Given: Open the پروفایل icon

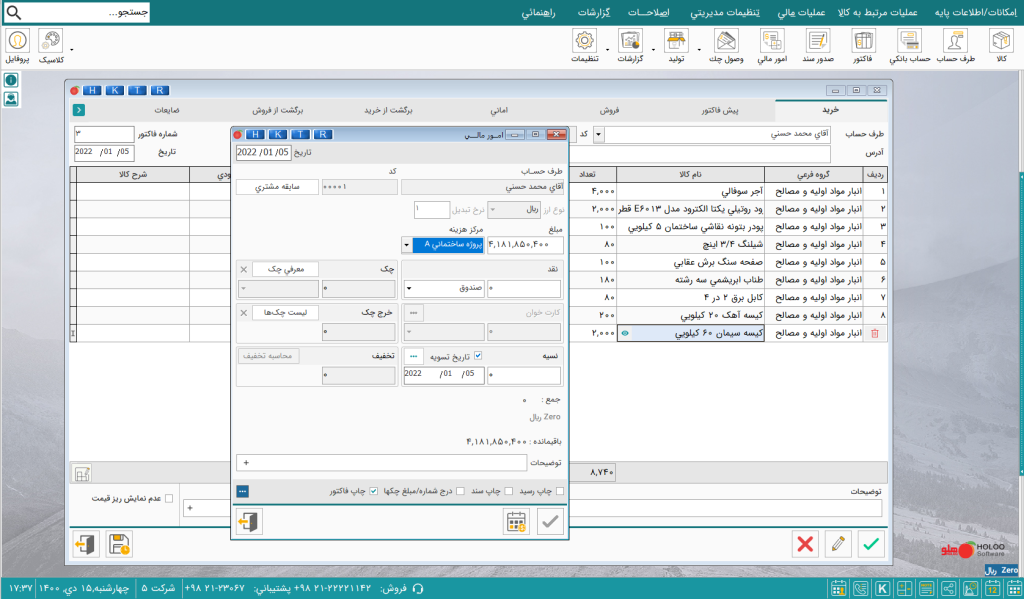Looking at the screenshot, I should [18, 46].
